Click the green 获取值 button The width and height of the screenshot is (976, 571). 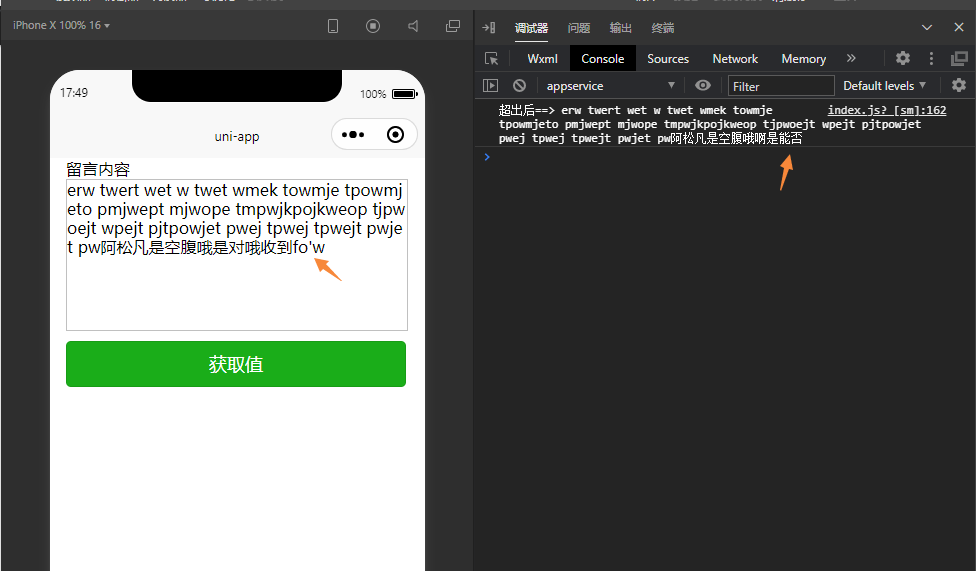click(x=236, y=364)
